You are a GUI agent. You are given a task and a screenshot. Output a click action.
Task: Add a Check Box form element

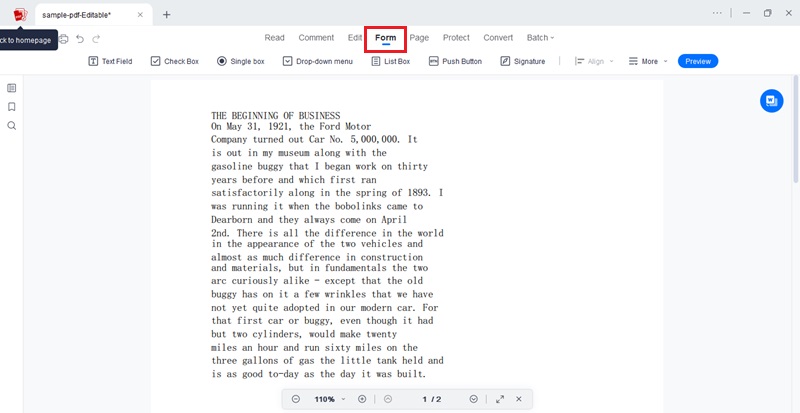tap(174, 61)
